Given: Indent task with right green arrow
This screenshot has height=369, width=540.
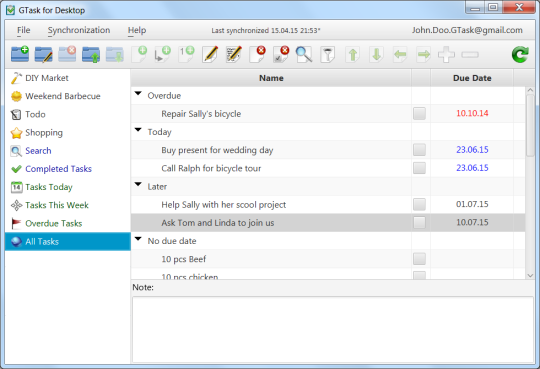Looking at the screenshot, I should (424, 54).
